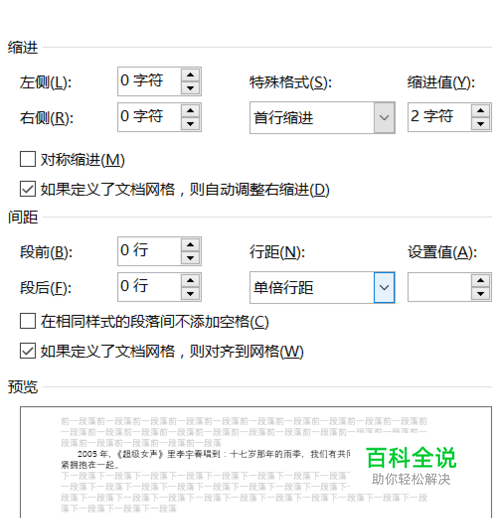Screen dimensions: 500x518
Task: Click the indent value field showing 2 字符
Action: tap(439, 117)
